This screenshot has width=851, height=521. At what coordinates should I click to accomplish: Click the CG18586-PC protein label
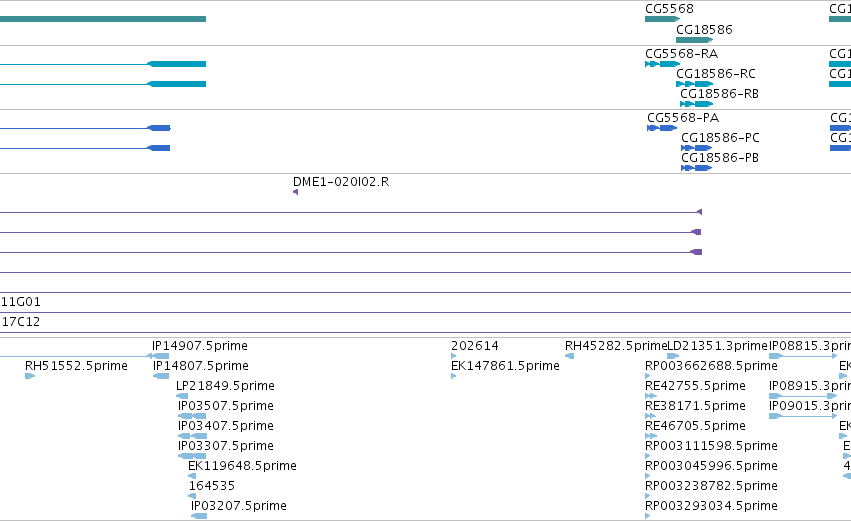click(x=720, y=138)
